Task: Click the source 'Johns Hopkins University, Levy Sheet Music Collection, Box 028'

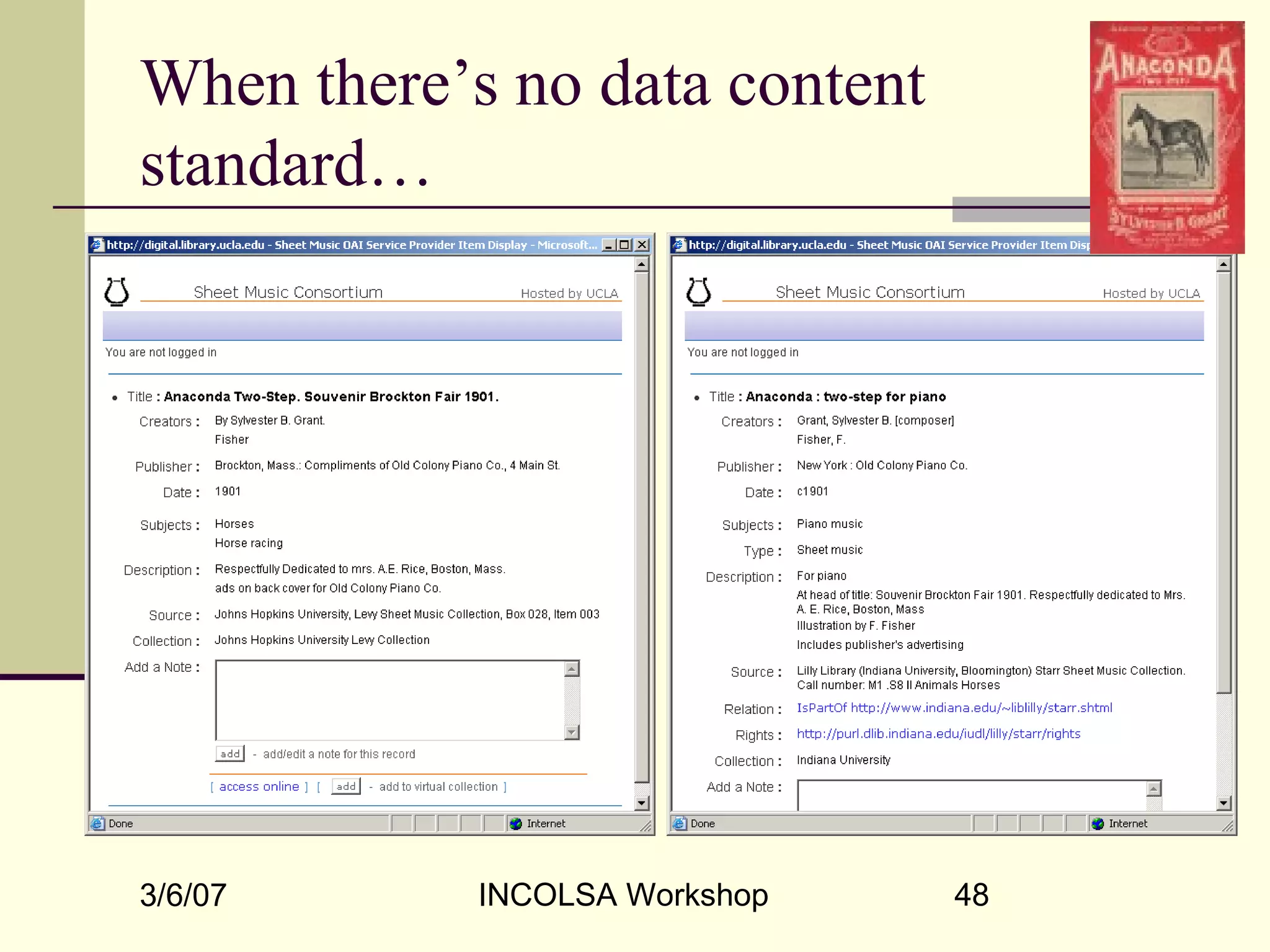Action: pos(407,614)
